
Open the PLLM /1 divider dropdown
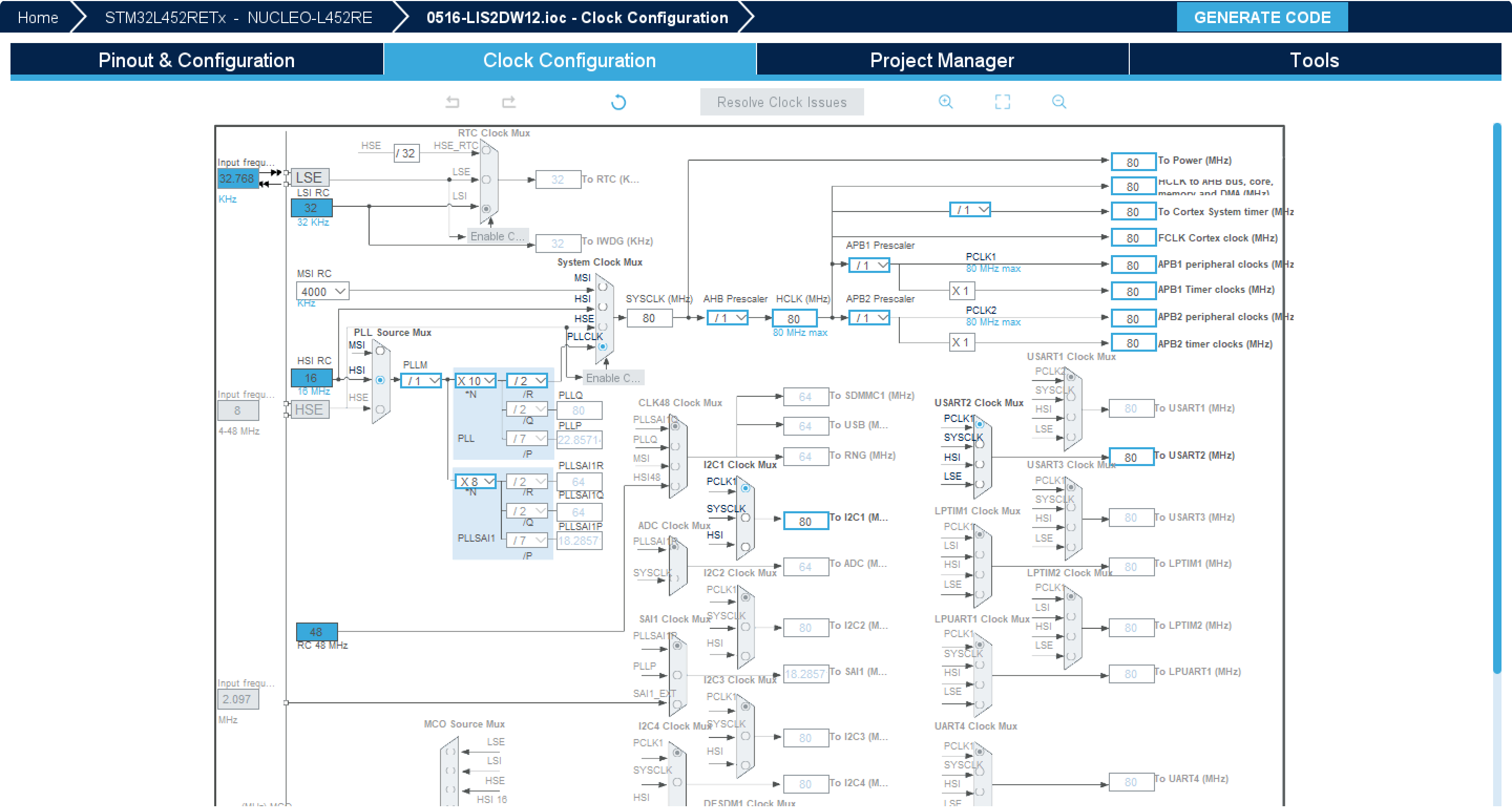click(421, 381)
